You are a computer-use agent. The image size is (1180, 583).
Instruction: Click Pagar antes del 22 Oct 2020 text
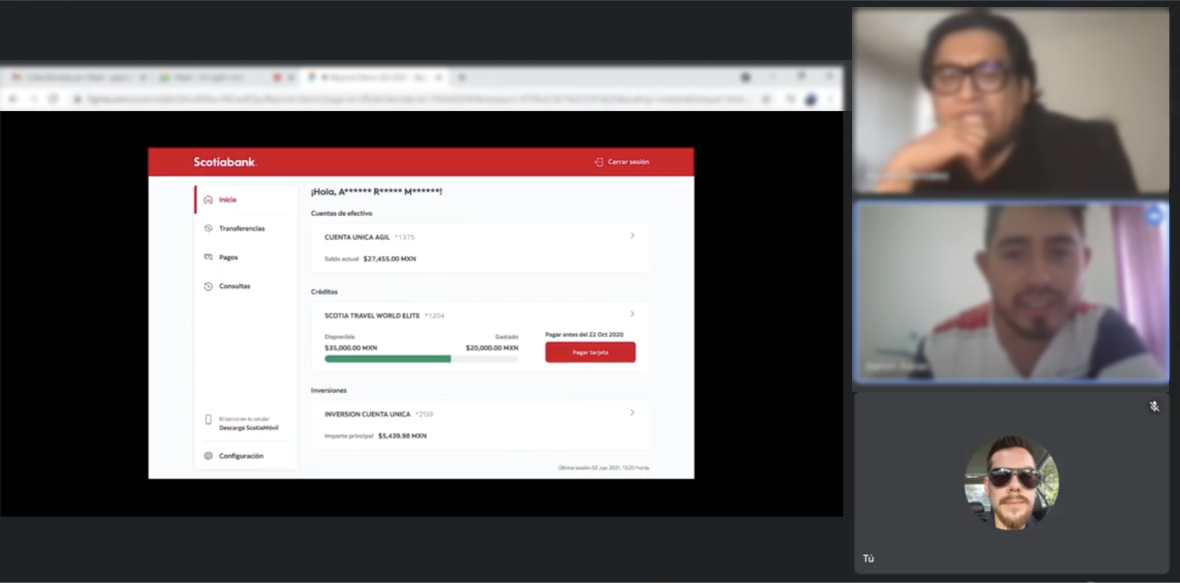(585, 335)
